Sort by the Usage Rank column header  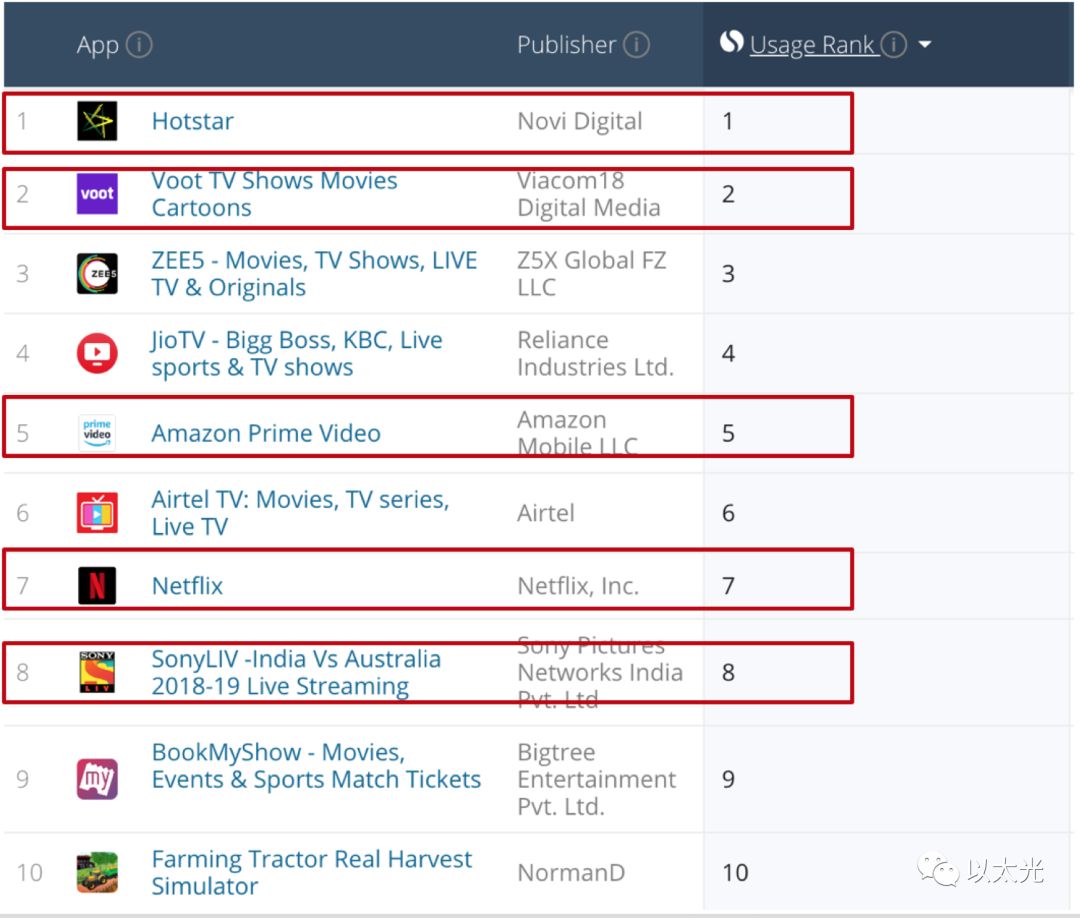click(813, 45)
